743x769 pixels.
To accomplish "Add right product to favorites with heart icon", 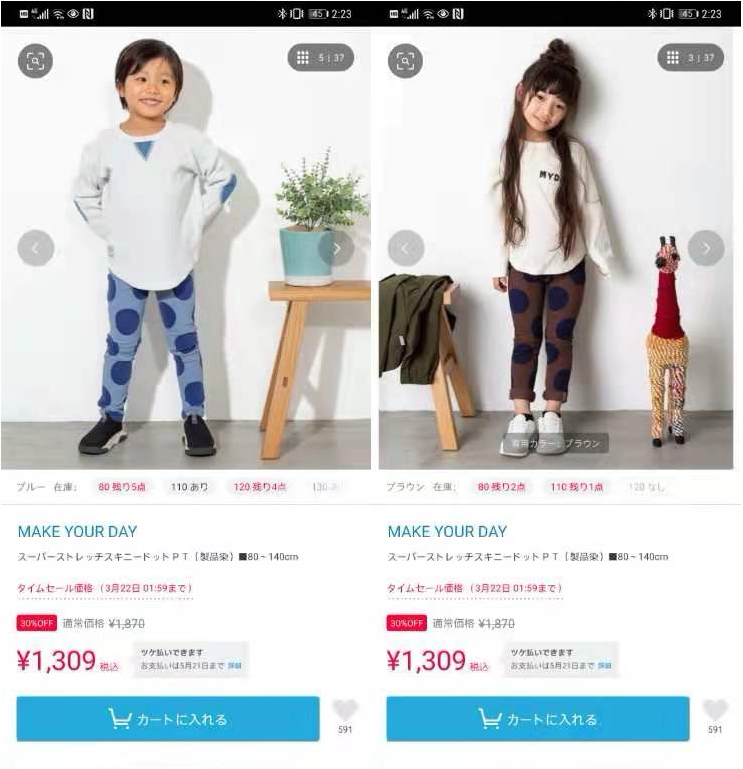I will tap(715, 711).
